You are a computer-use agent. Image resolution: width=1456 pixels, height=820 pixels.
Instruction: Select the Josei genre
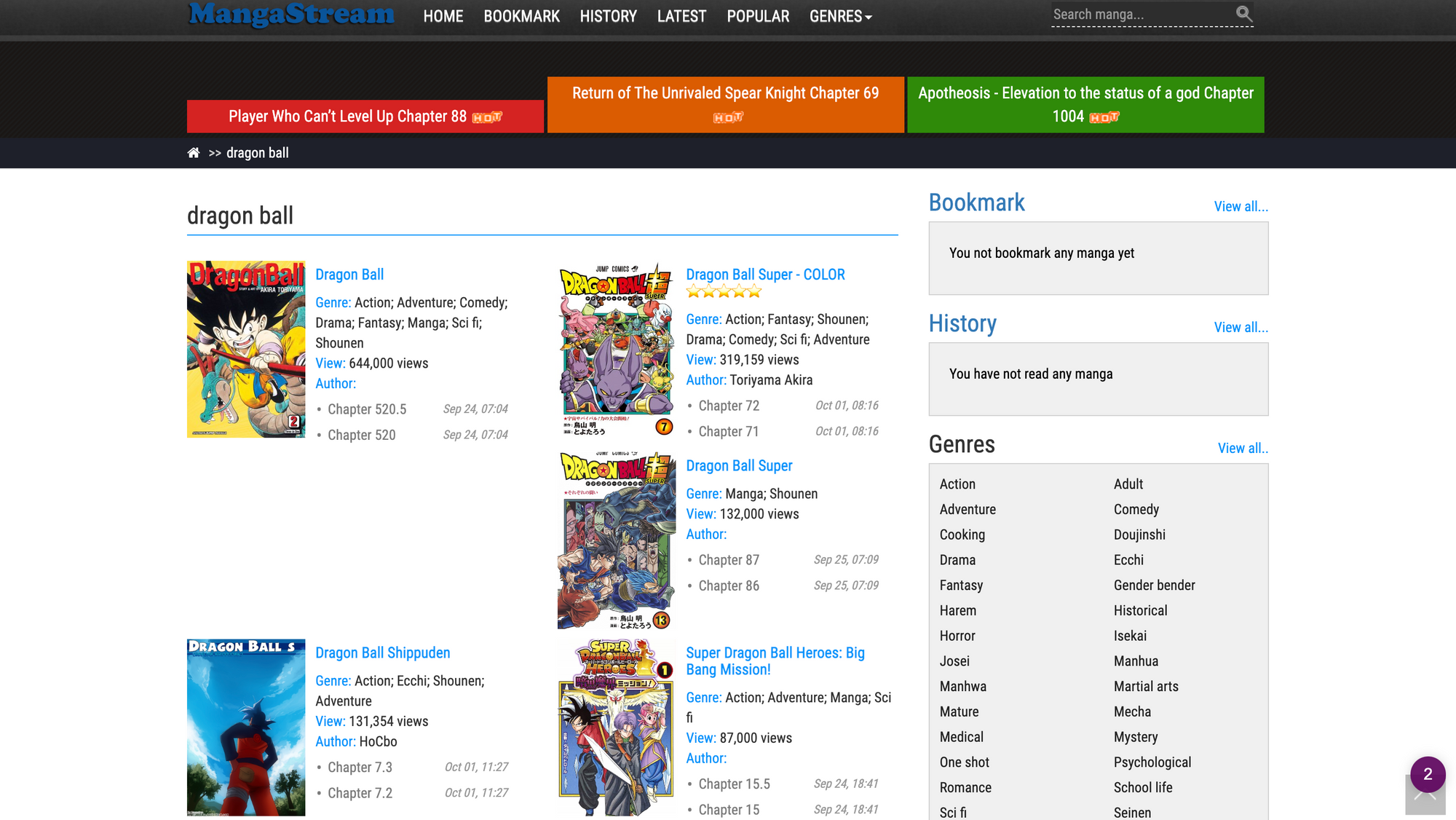coord(954,661)
